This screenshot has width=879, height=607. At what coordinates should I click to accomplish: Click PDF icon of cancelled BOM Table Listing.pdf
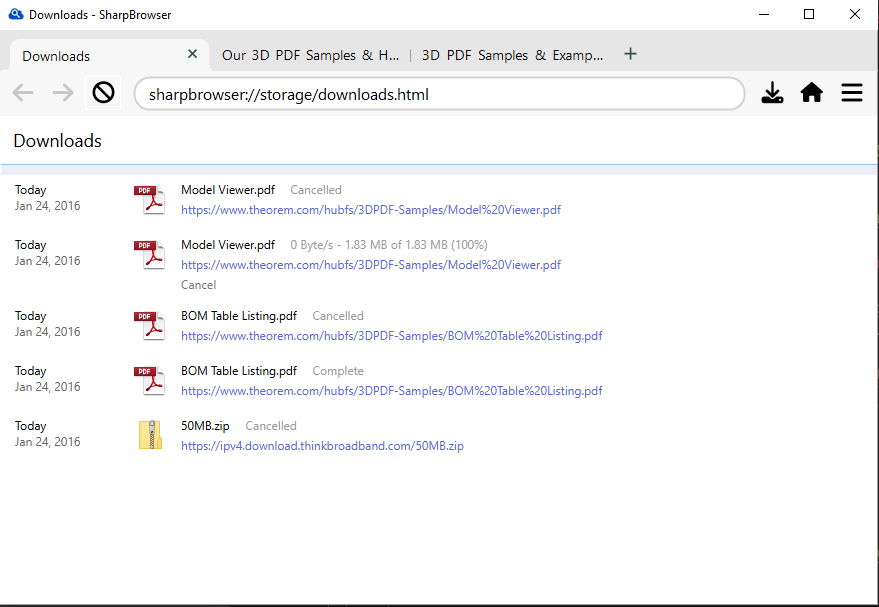[149, 326]
